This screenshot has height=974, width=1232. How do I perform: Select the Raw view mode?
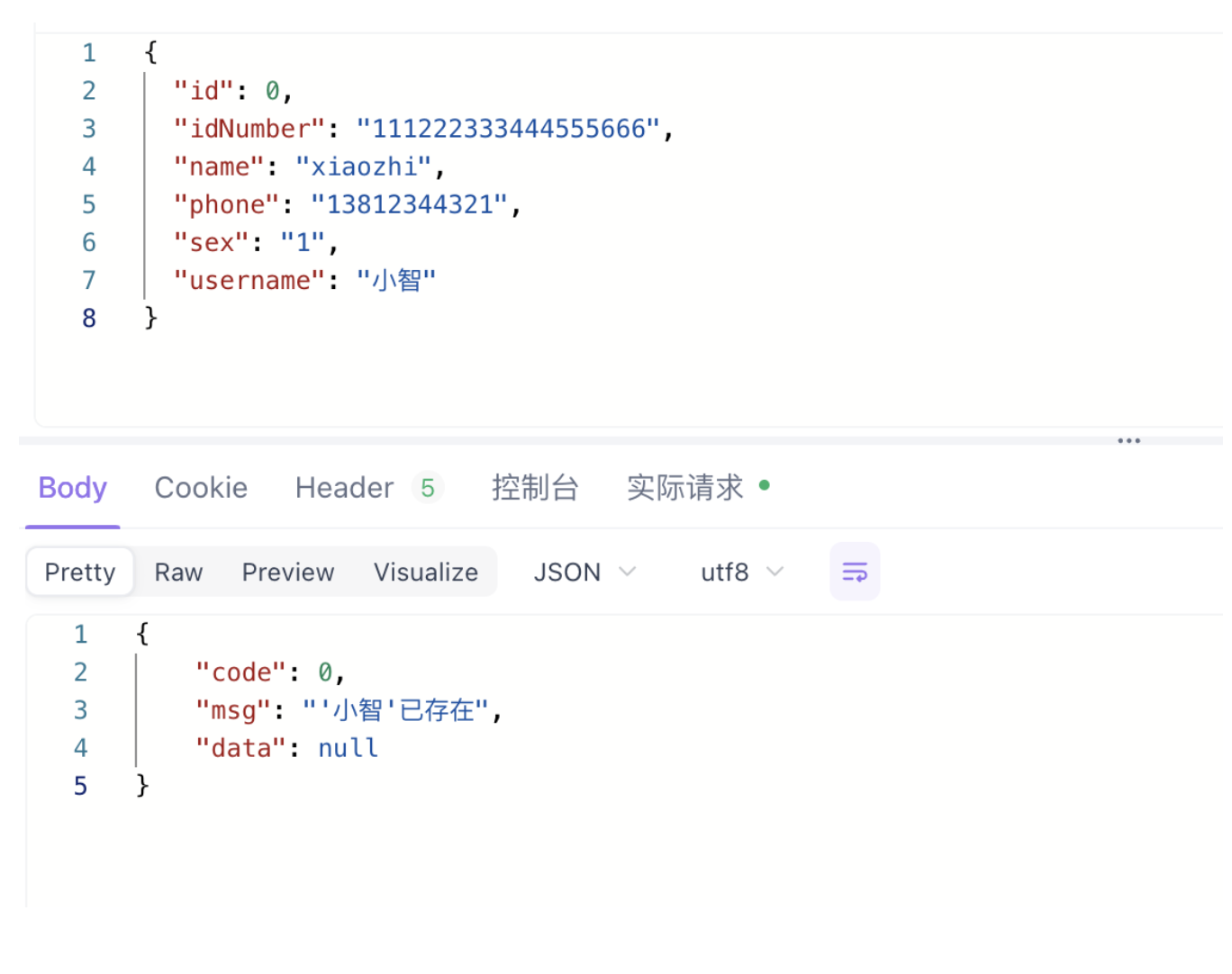click(178, 573)
